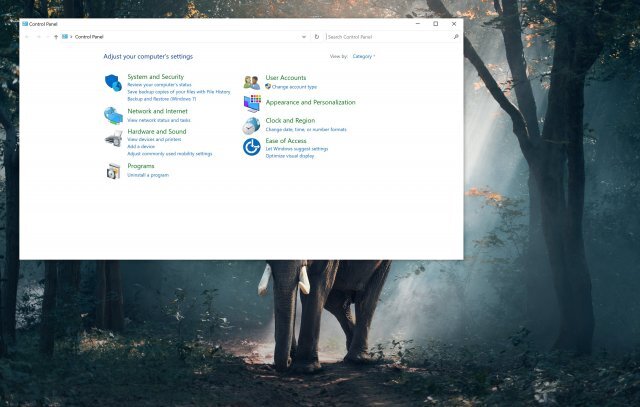Refresh the Control Panel view
Screen dimensions: 640x407
click(317, 37)
